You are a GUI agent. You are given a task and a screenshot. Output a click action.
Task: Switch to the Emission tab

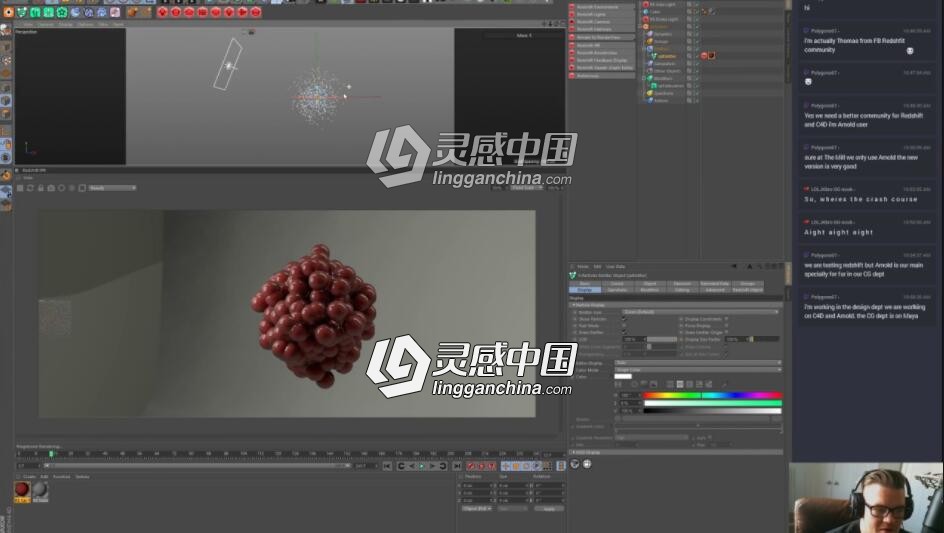coord(682,283)
